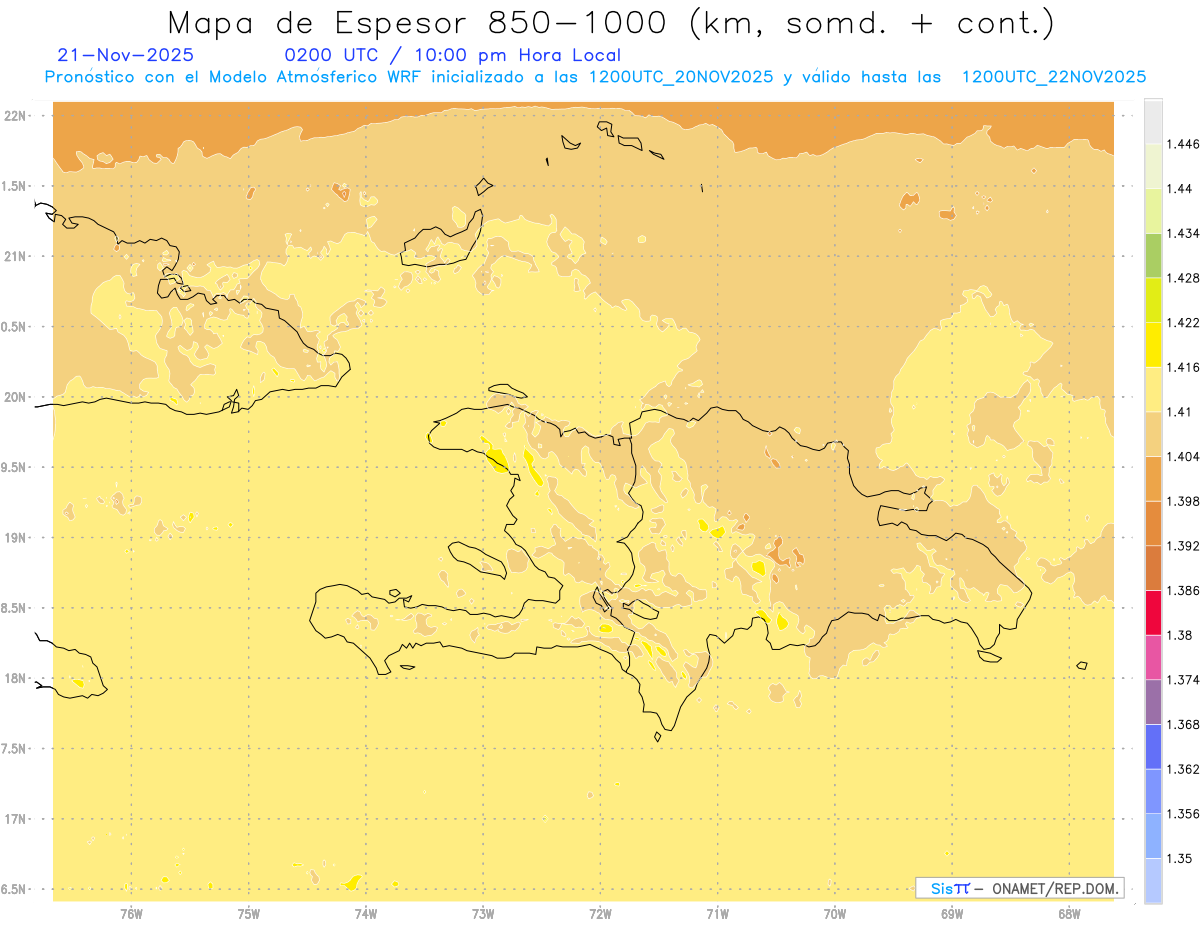Click the lime swatch between 1.422 and 1.428

pos(1153,300)
